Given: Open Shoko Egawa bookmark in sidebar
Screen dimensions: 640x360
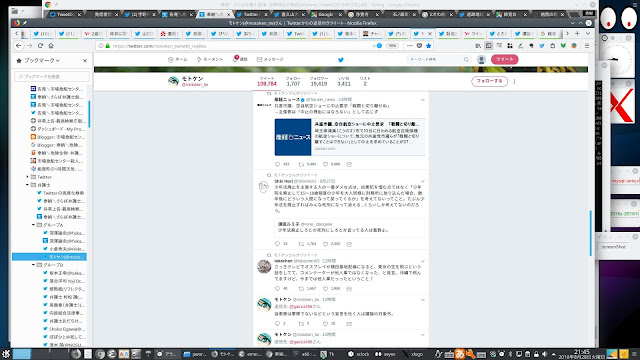Looking at the screenshot, I should tap(64, 329).
